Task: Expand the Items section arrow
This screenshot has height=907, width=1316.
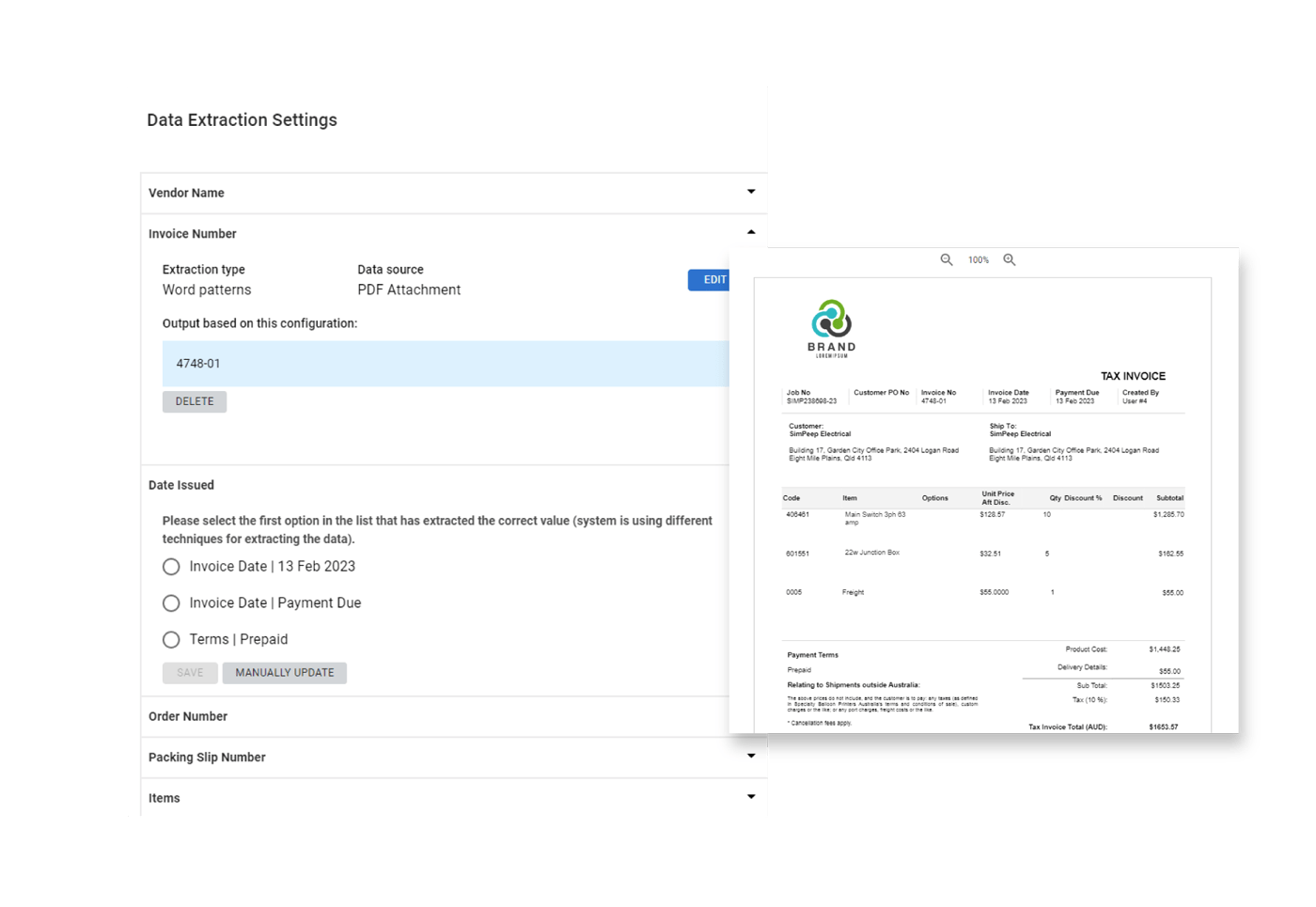Action: pos(751,797)
